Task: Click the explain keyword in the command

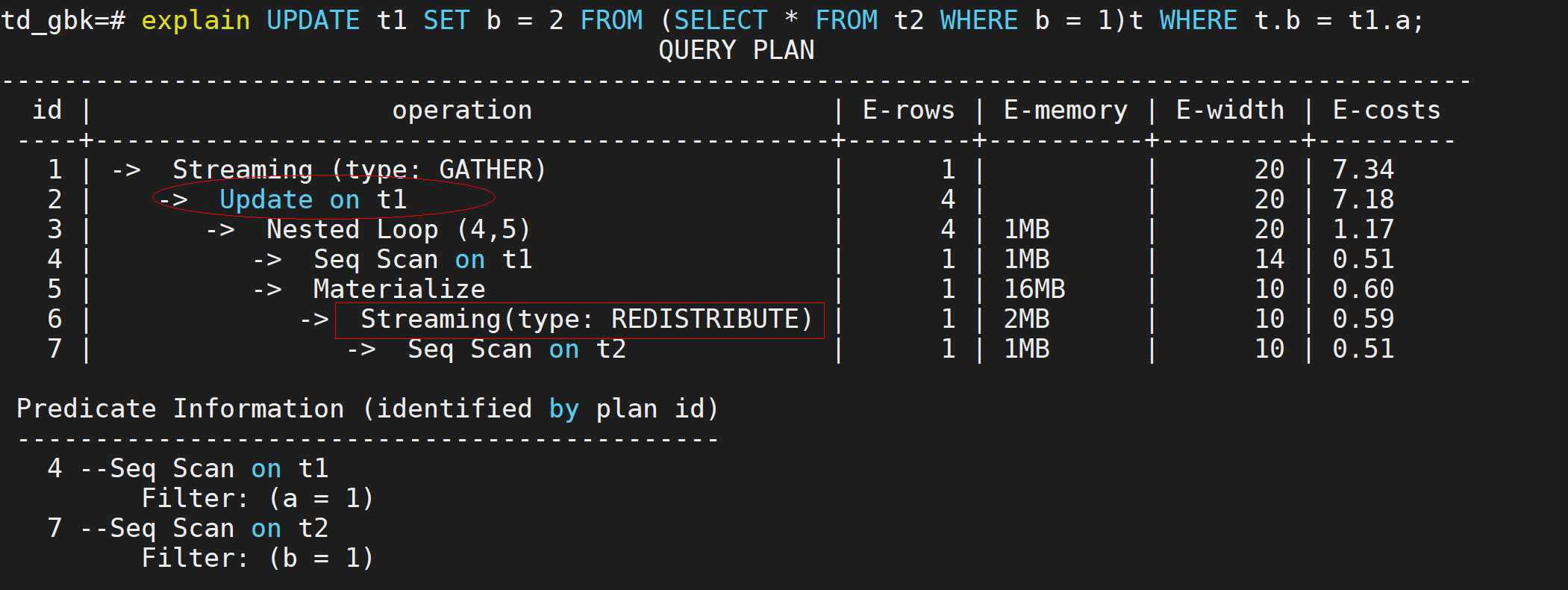Action: (x=196, y=21)
